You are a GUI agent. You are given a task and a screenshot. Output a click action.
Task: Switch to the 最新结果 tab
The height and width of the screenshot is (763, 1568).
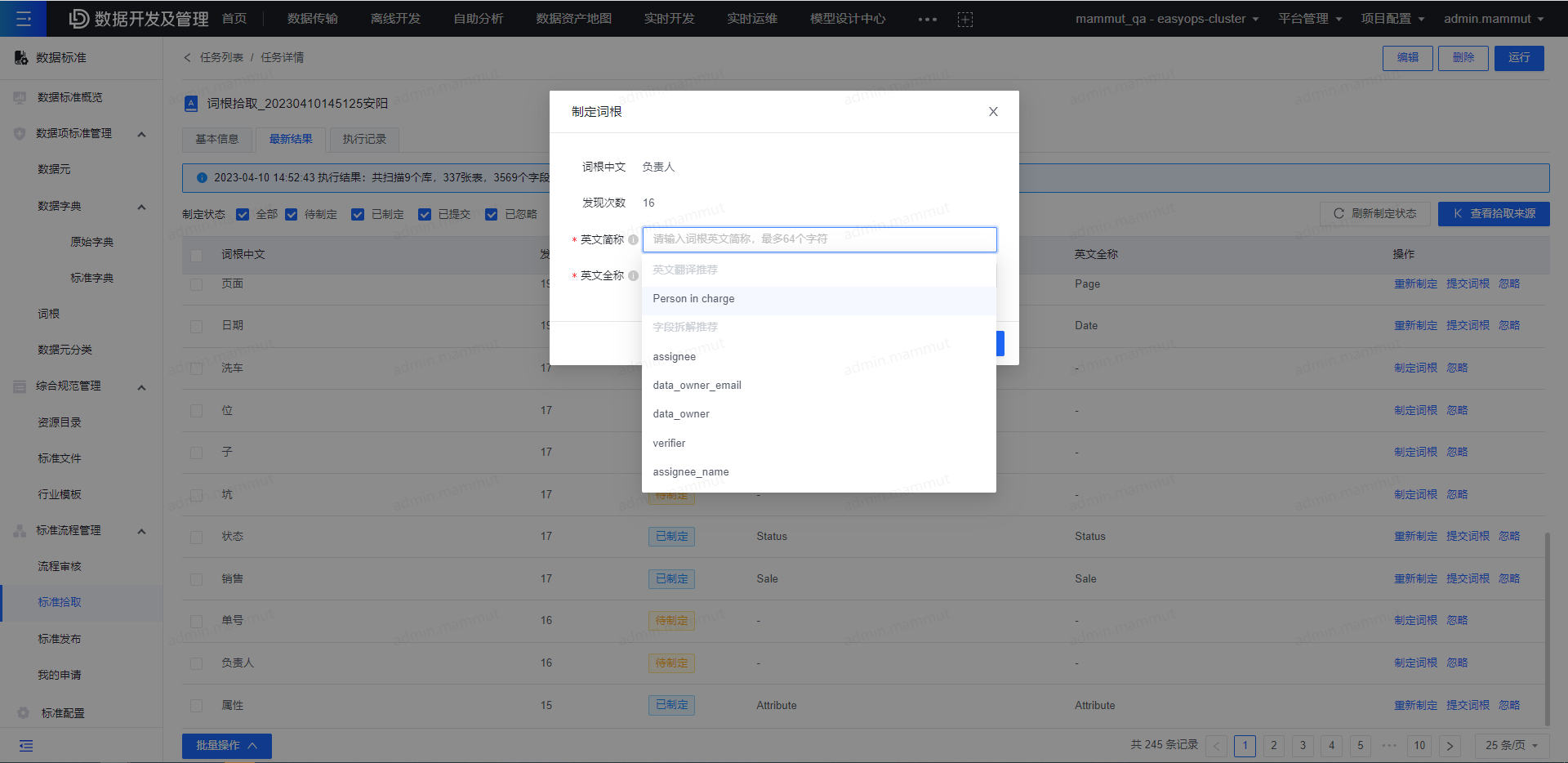click(x=291, y=139)
